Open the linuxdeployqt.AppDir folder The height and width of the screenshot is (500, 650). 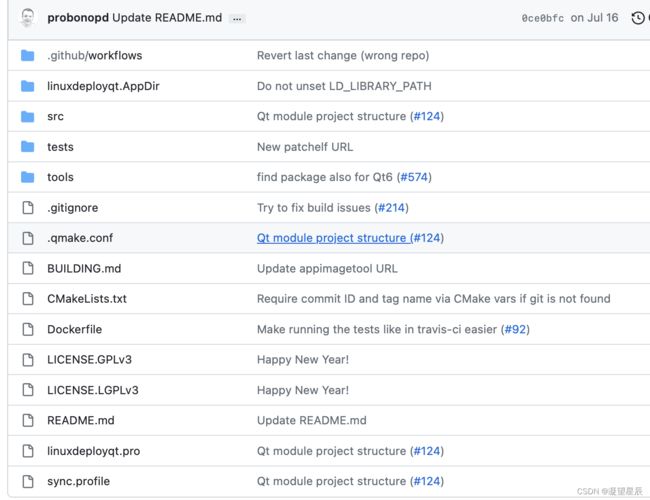coord(103,86)
